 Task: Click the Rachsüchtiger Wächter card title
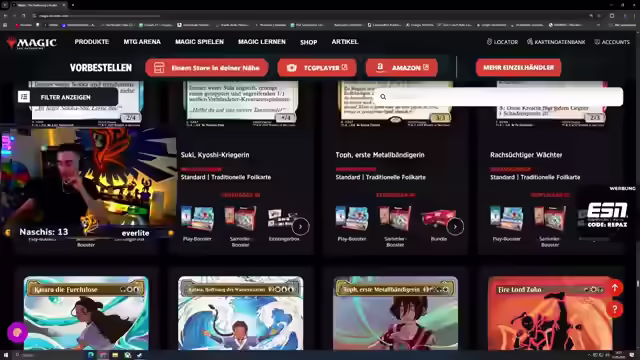pos(526,155)
